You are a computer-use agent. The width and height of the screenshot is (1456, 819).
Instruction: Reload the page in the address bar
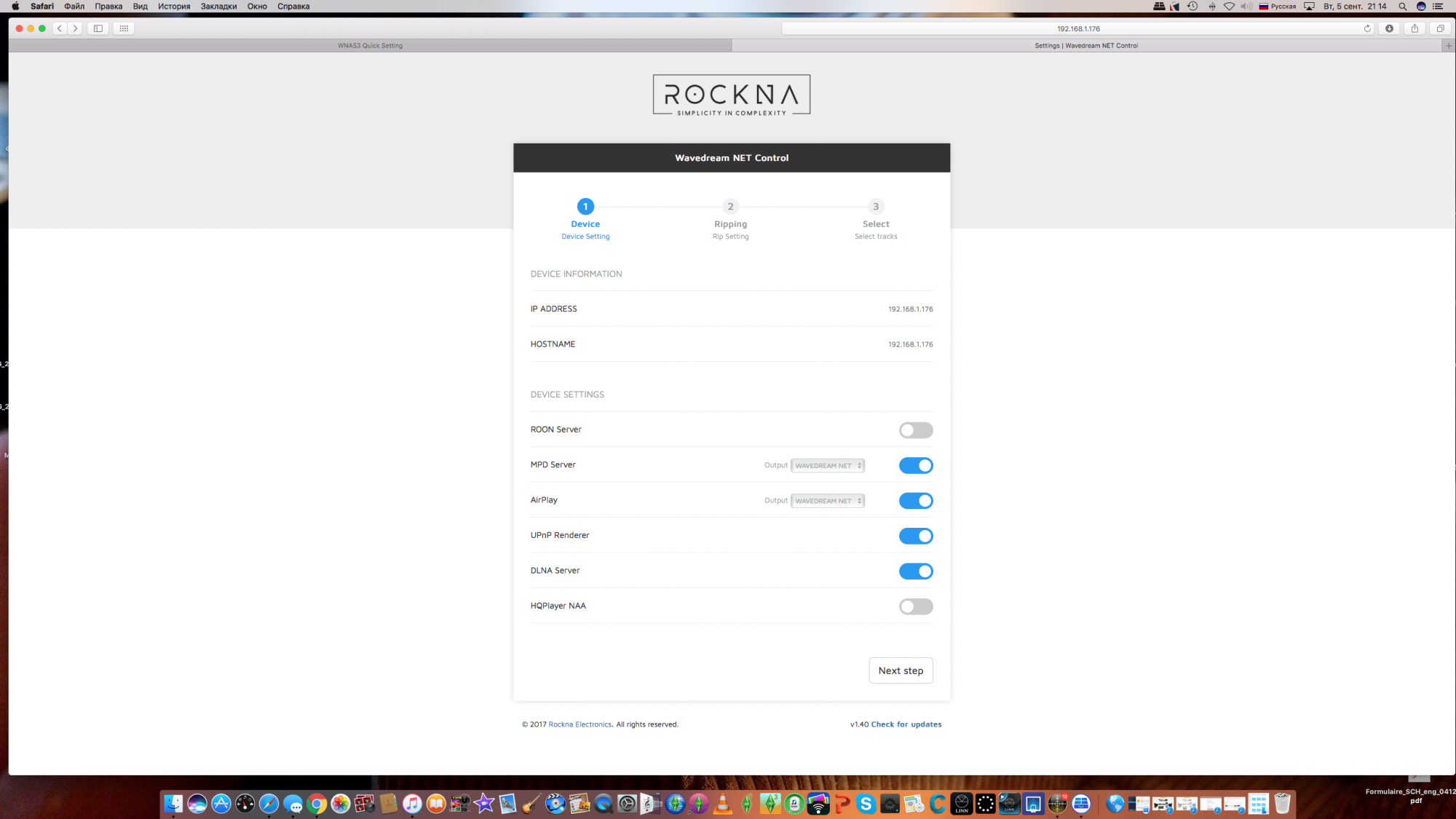[1367, 28]
